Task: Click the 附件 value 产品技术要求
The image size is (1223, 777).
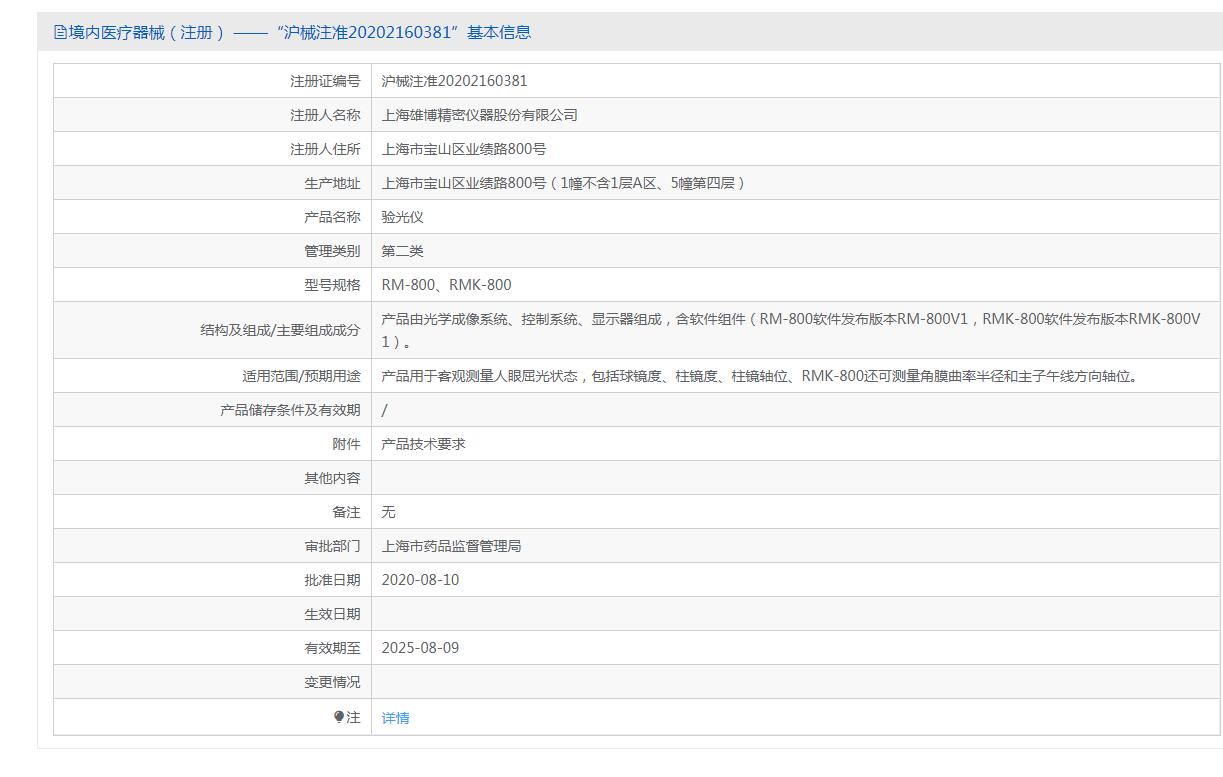Action: [423, 444]
